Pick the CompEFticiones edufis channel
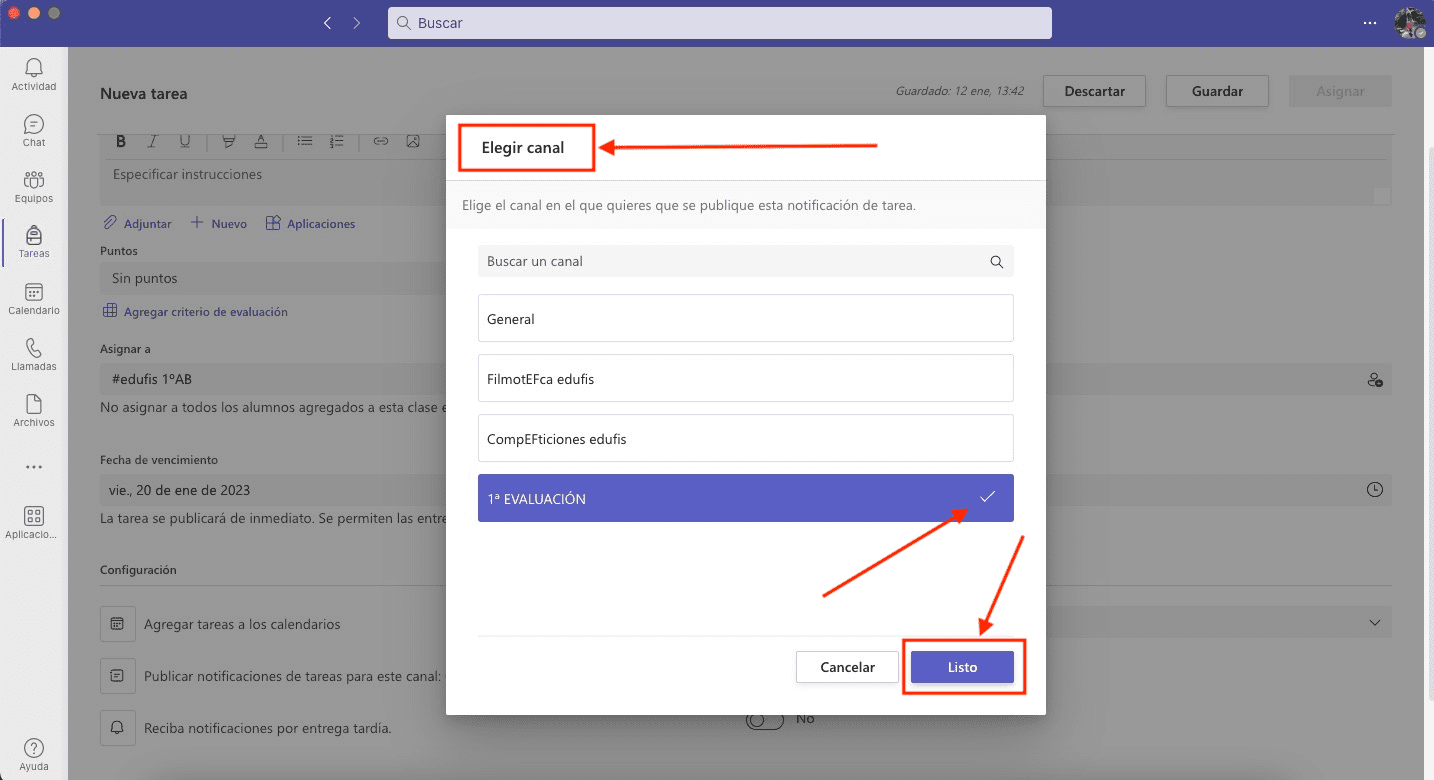 pyautogui.click(x=745, y=438)
